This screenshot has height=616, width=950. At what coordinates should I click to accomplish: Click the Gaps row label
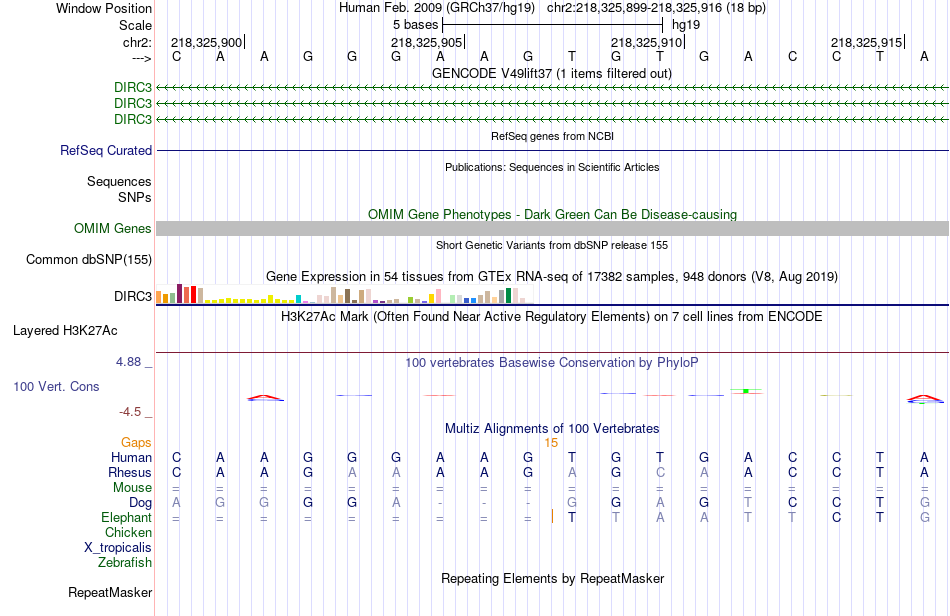pos(136,443)
